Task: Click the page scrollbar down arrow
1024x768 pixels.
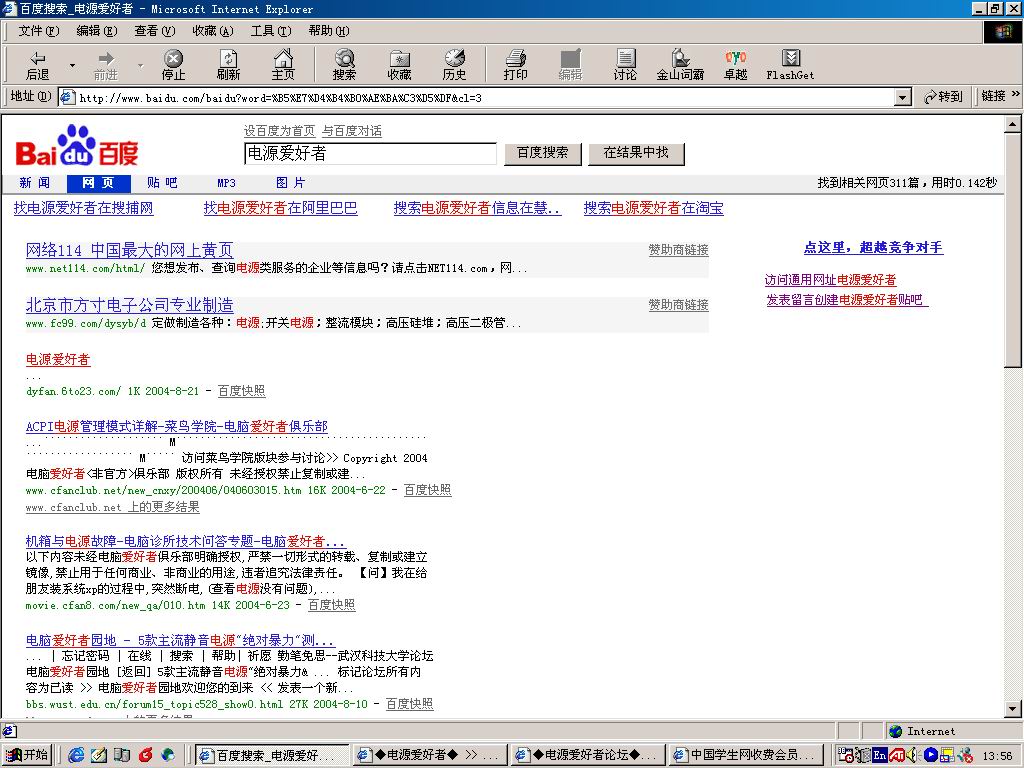Action: tap(1012, 709)
